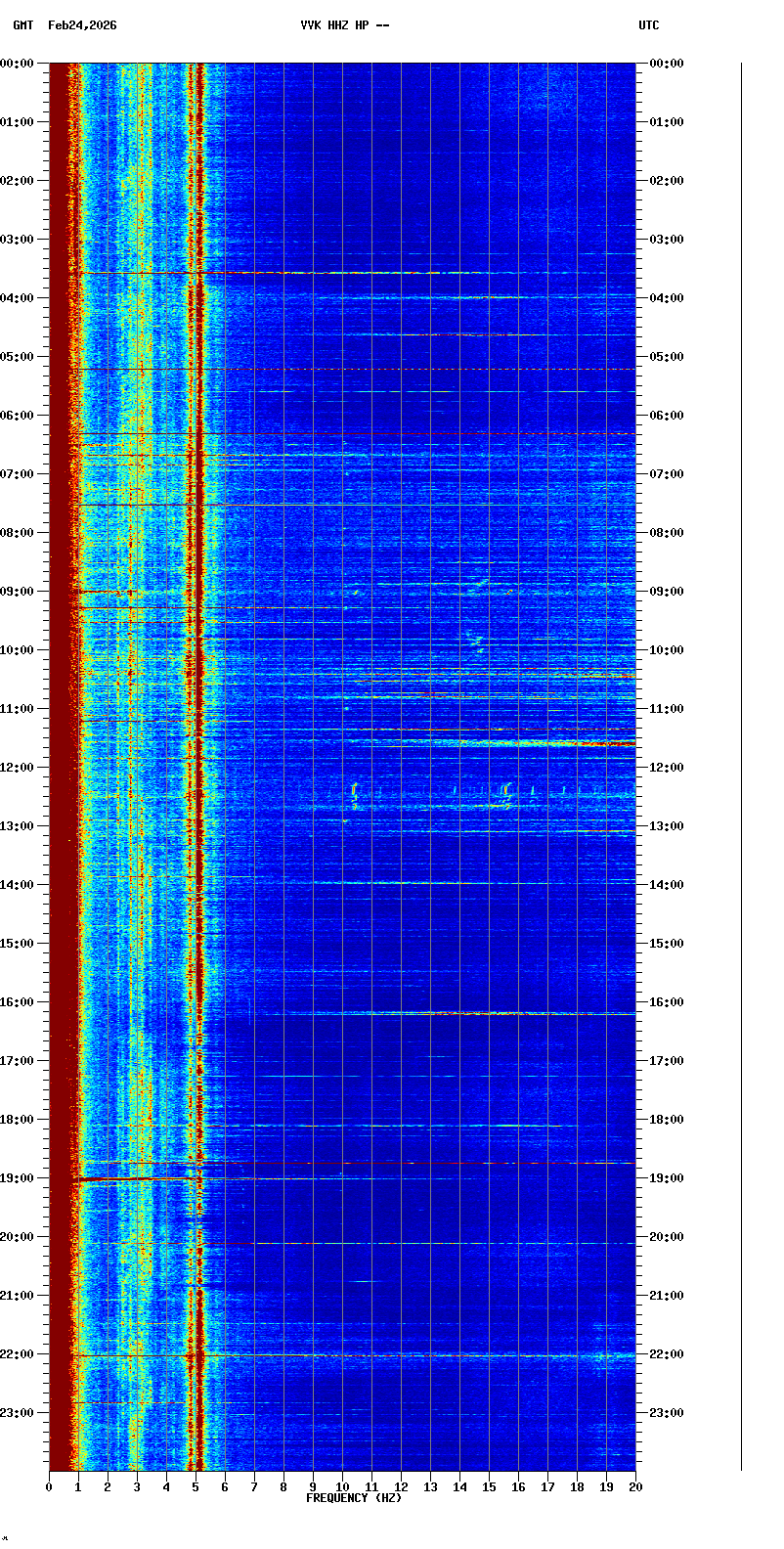784x1549 pixels.
Task: Click the UTC label in the header
Action: tap(648, 25)
